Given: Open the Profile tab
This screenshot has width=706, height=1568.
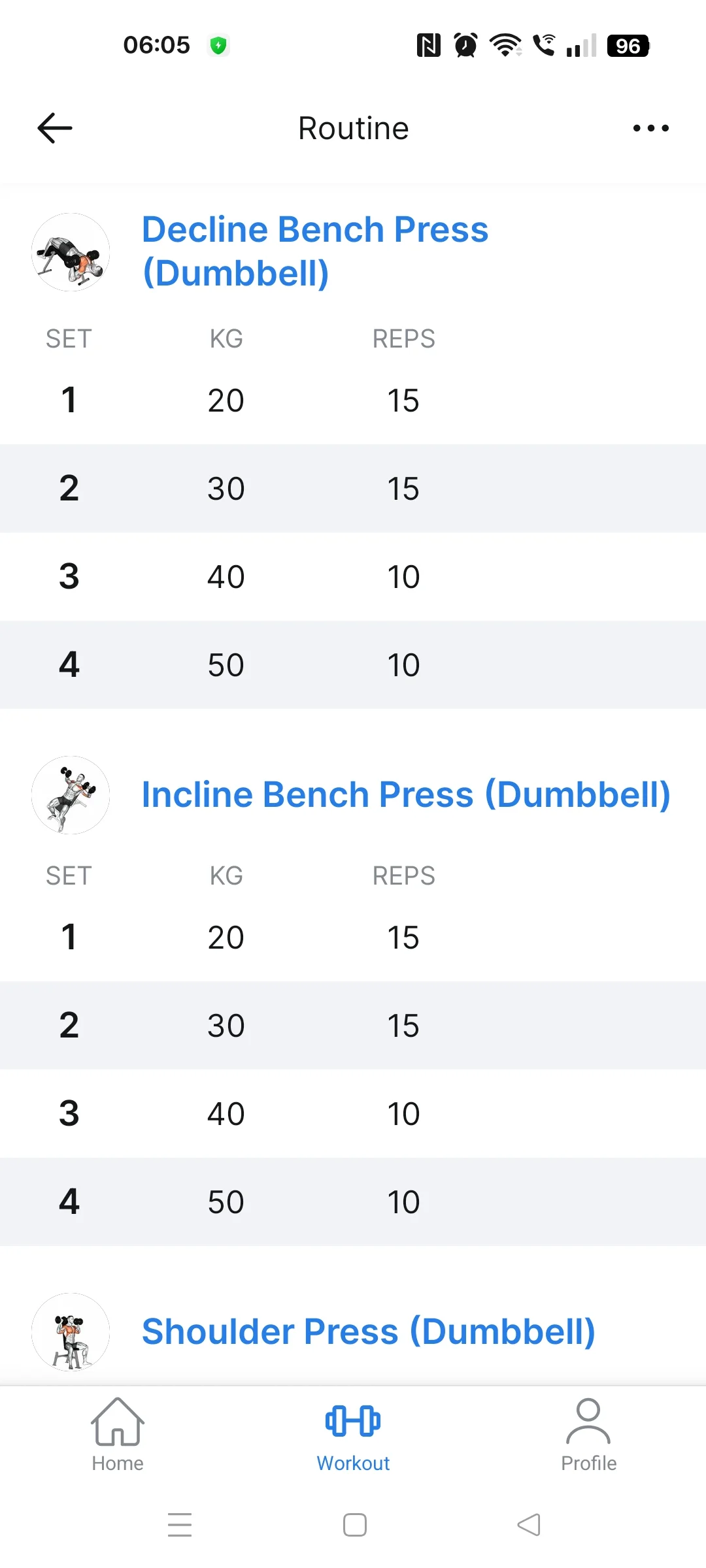Looking at the screenshot, I should point(588,1435).
